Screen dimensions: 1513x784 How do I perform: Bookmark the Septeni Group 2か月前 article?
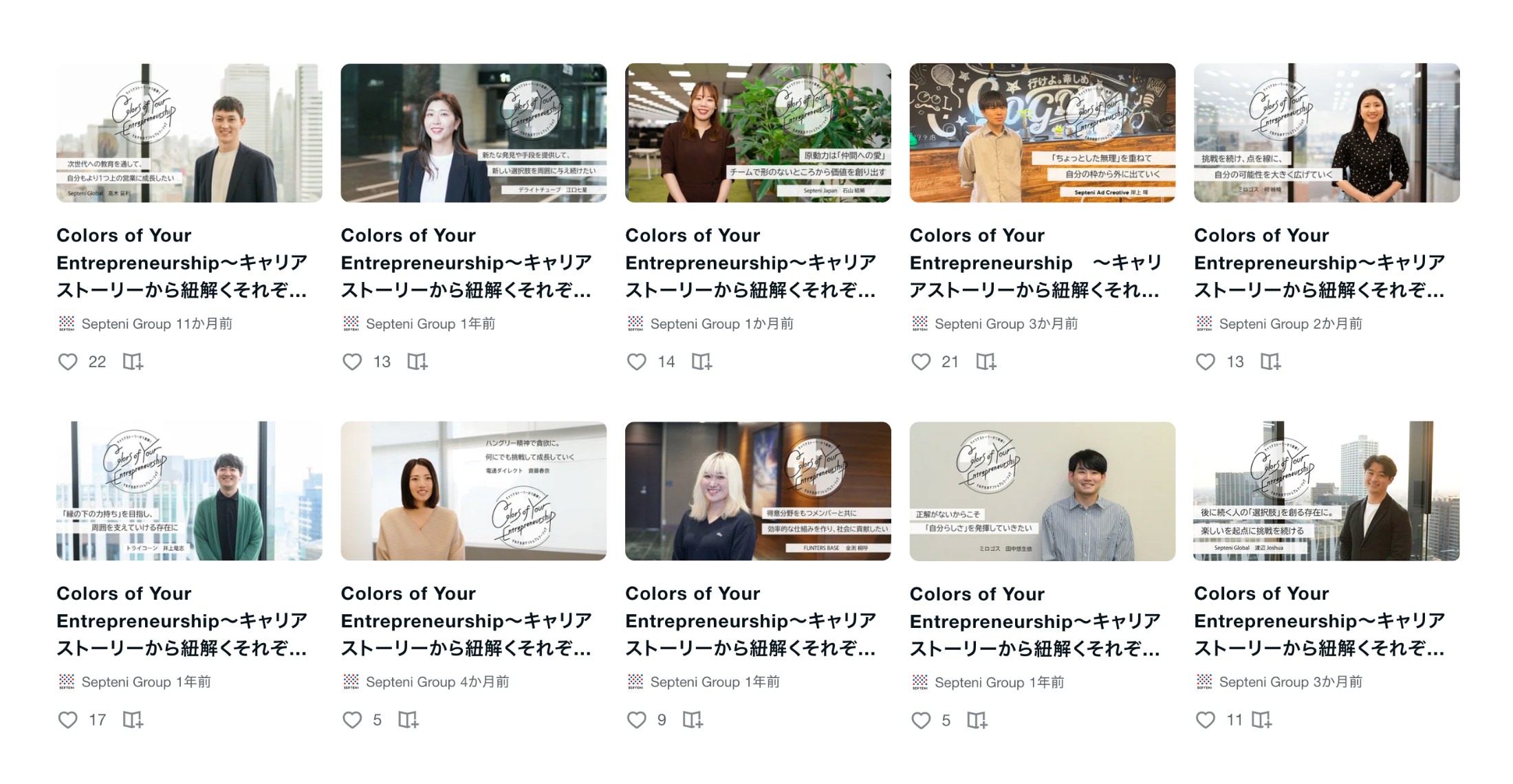point(1270,362)
